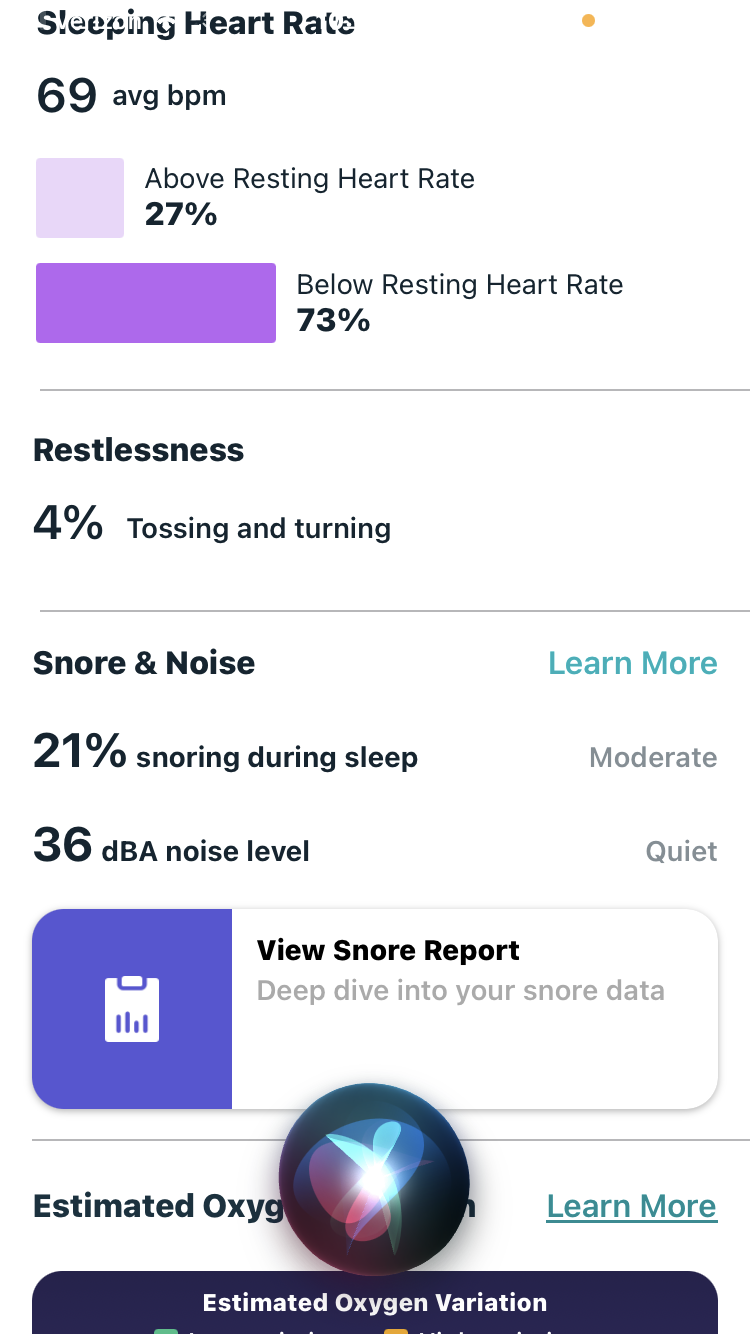This screenshot has height=1334, width=750.
Task: Tap the Quiet noise rating label
Action: point(681,851)
